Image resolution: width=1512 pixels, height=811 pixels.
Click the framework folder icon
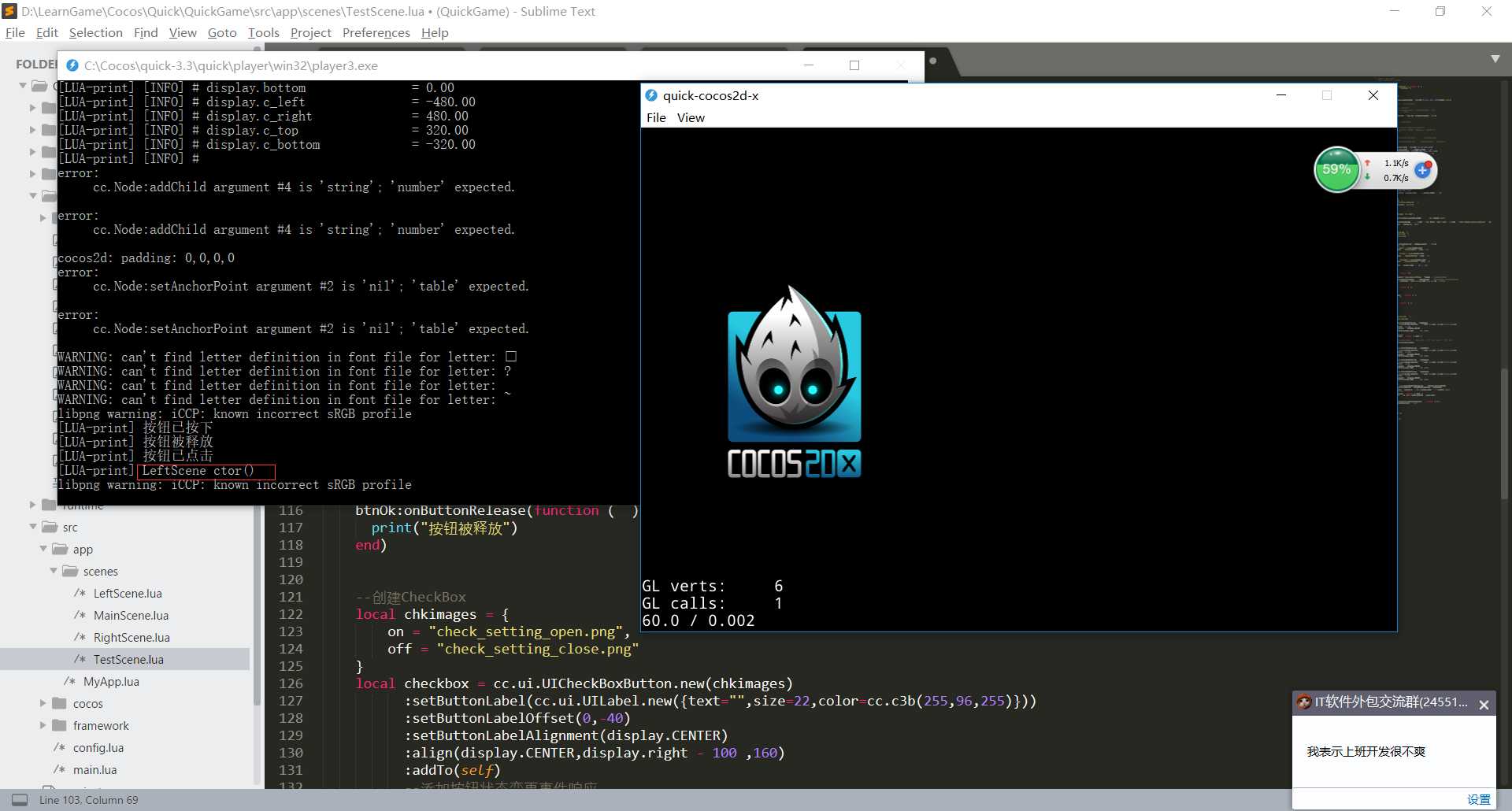coord(59,725)
